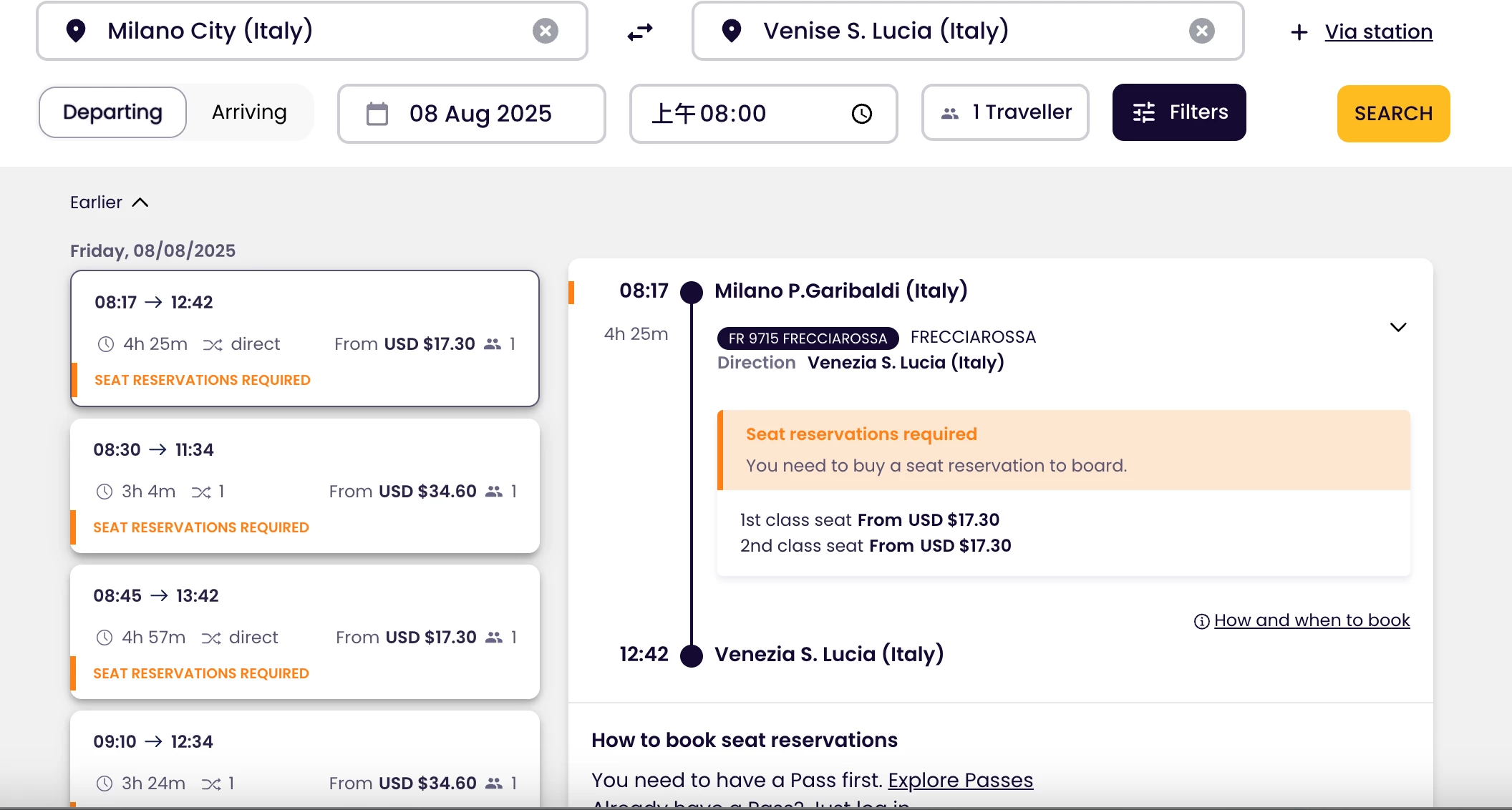Click the calendar icon beside 08 Aug 2025
This screenshot has height=810, width=1512.
(377, 114)
